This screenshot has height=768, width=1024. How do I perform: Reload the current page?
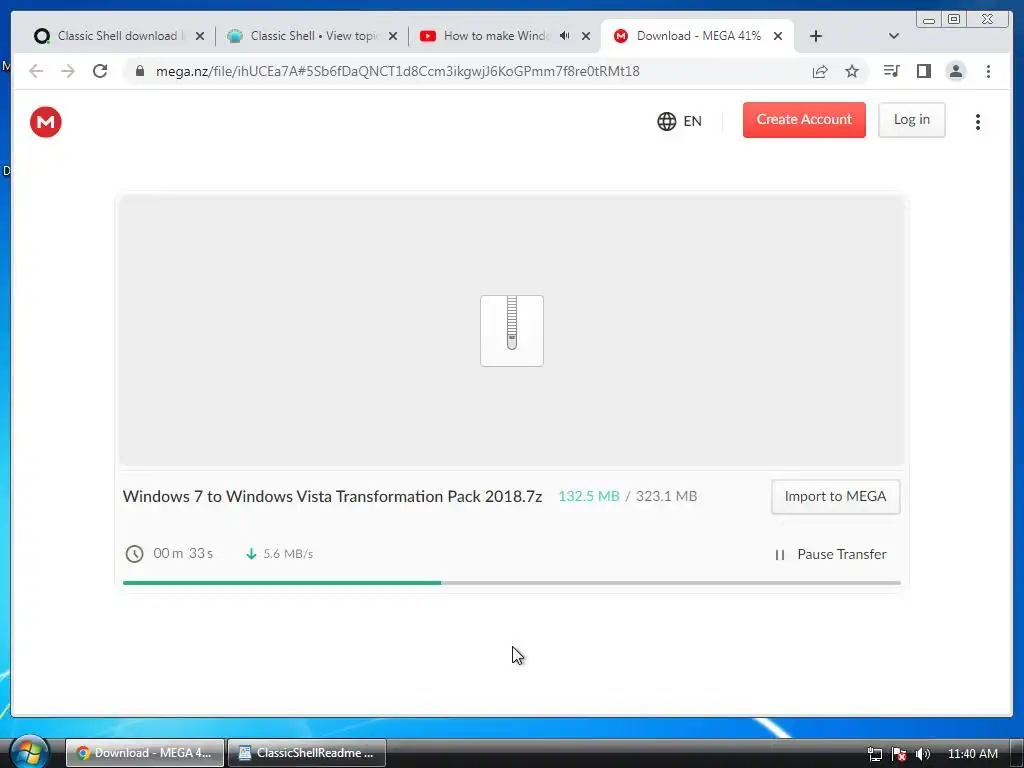click(x=100, y=71)
